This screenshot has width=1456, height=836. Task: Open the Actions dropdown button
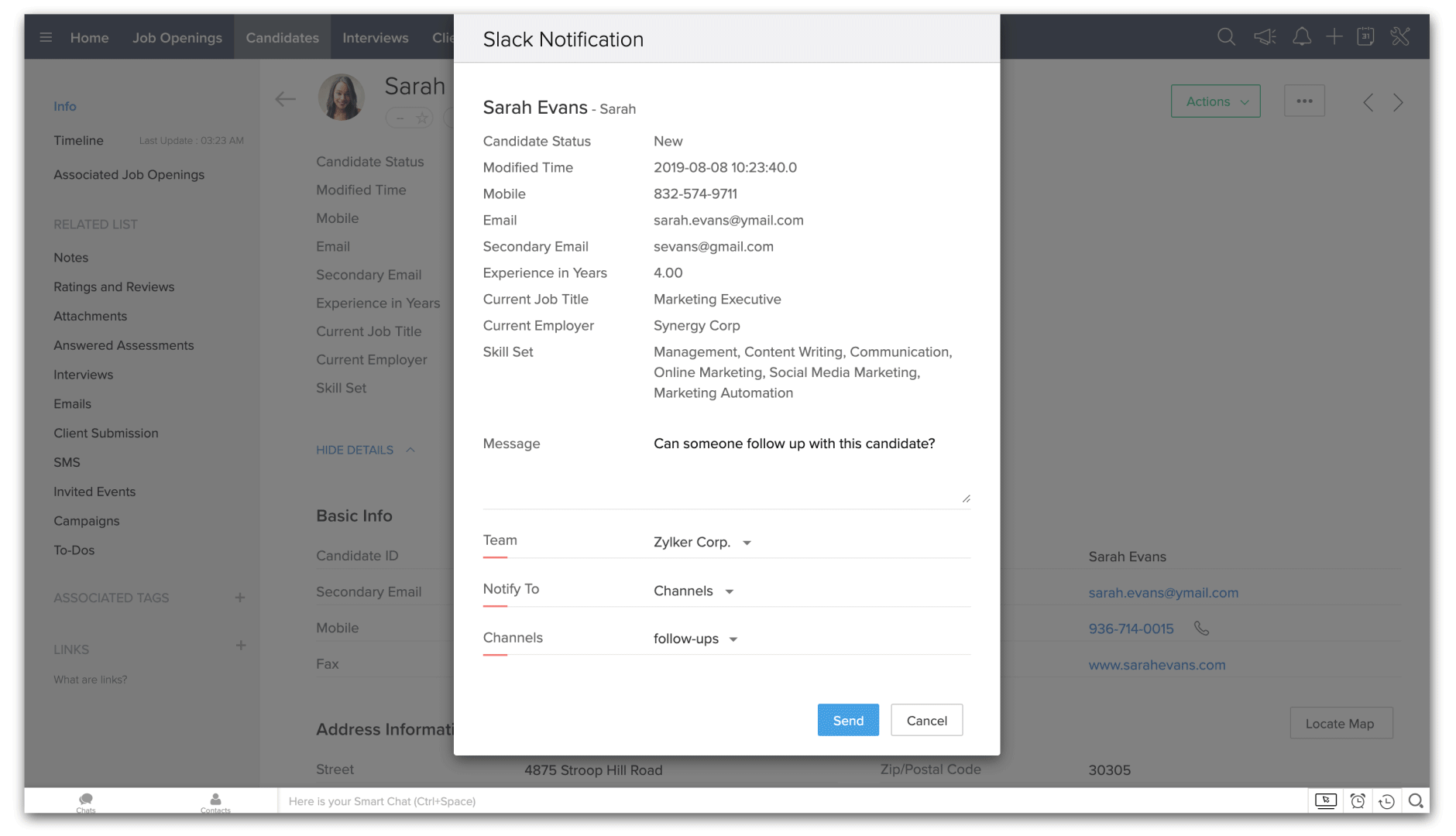[1215, 101]
